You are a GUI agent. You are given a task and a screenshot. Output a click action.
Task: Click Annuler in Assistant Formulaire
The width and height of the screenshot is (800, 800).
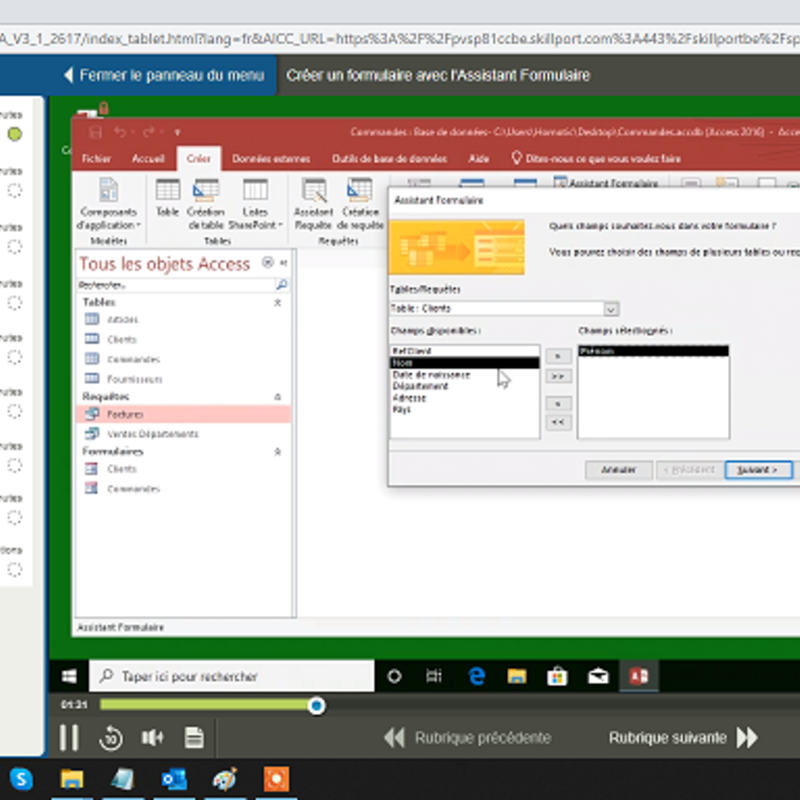[x=618, y=470]
